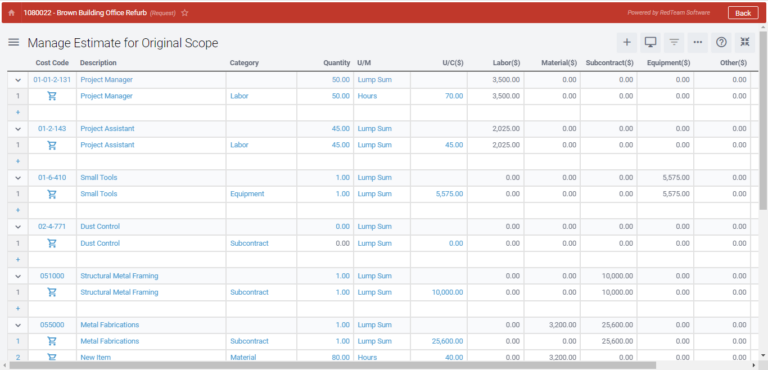768x370 pixels.
Task: Open the filter lines icon
Action: tap(674, 43)
